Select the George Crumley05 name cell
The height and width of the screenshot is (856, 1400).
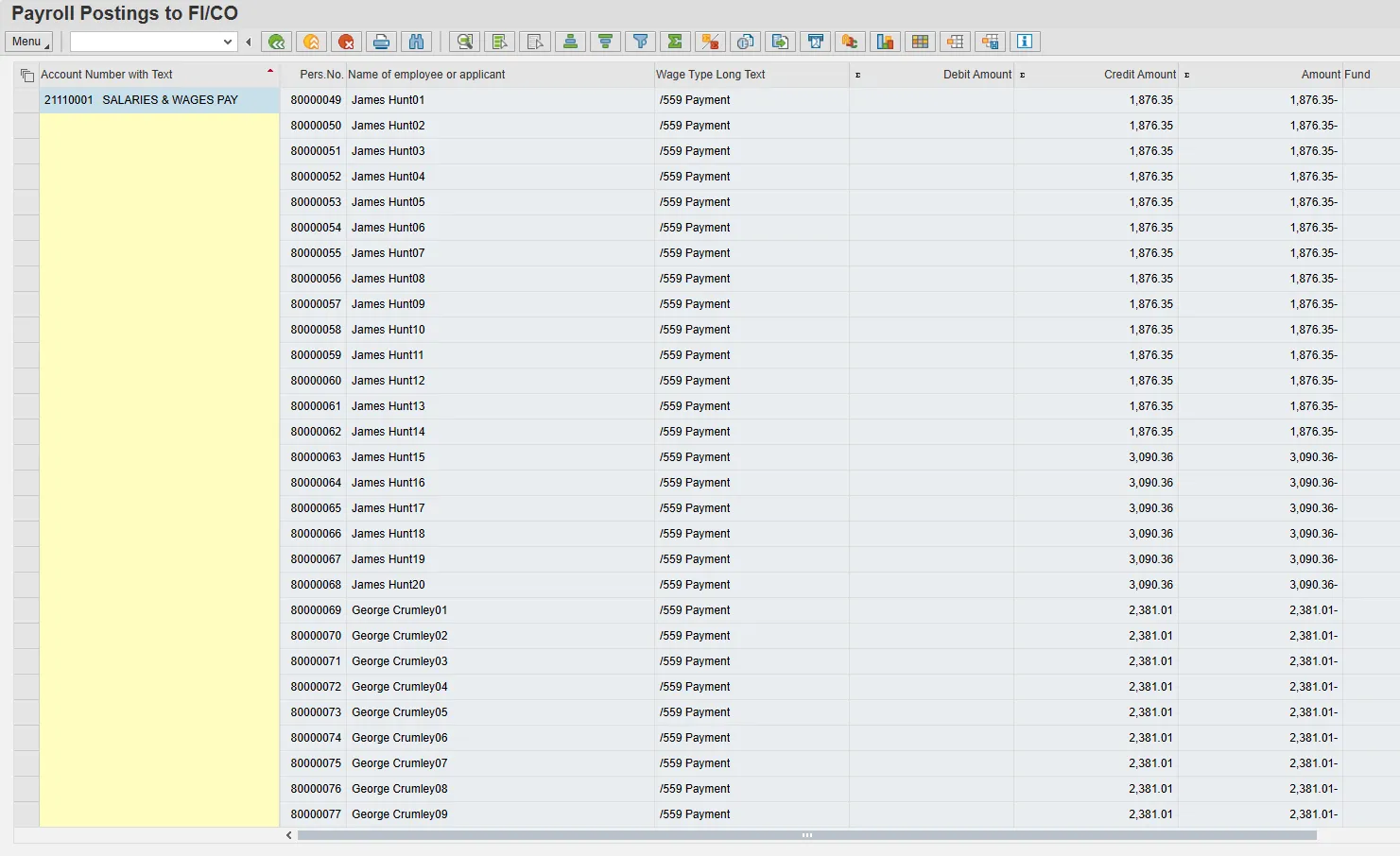coord(400,712)
